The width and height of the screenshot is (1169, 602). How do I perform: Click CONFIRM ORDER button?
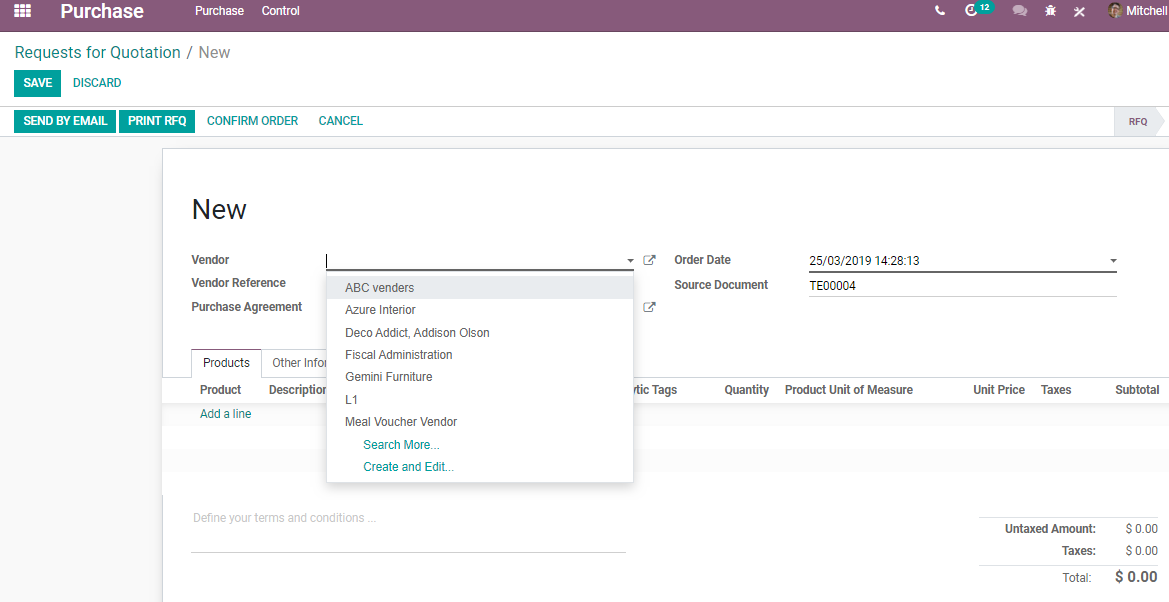pos(252,121)
